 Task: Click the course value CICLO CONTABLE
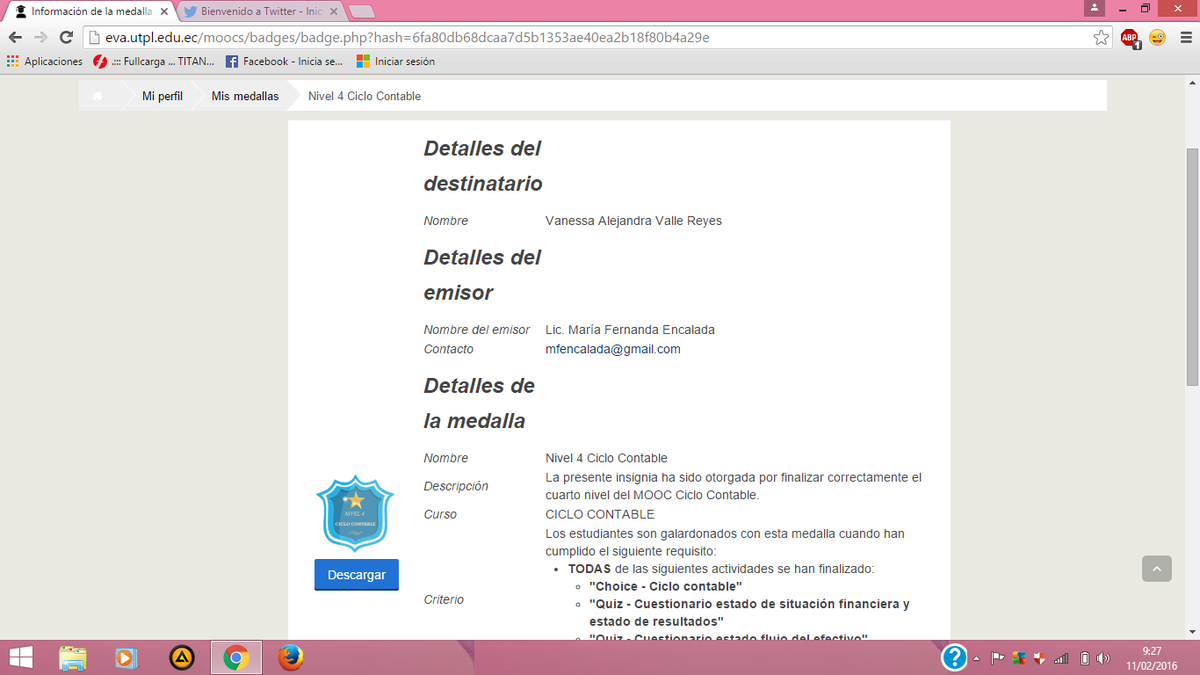click(x=600, y=514)
